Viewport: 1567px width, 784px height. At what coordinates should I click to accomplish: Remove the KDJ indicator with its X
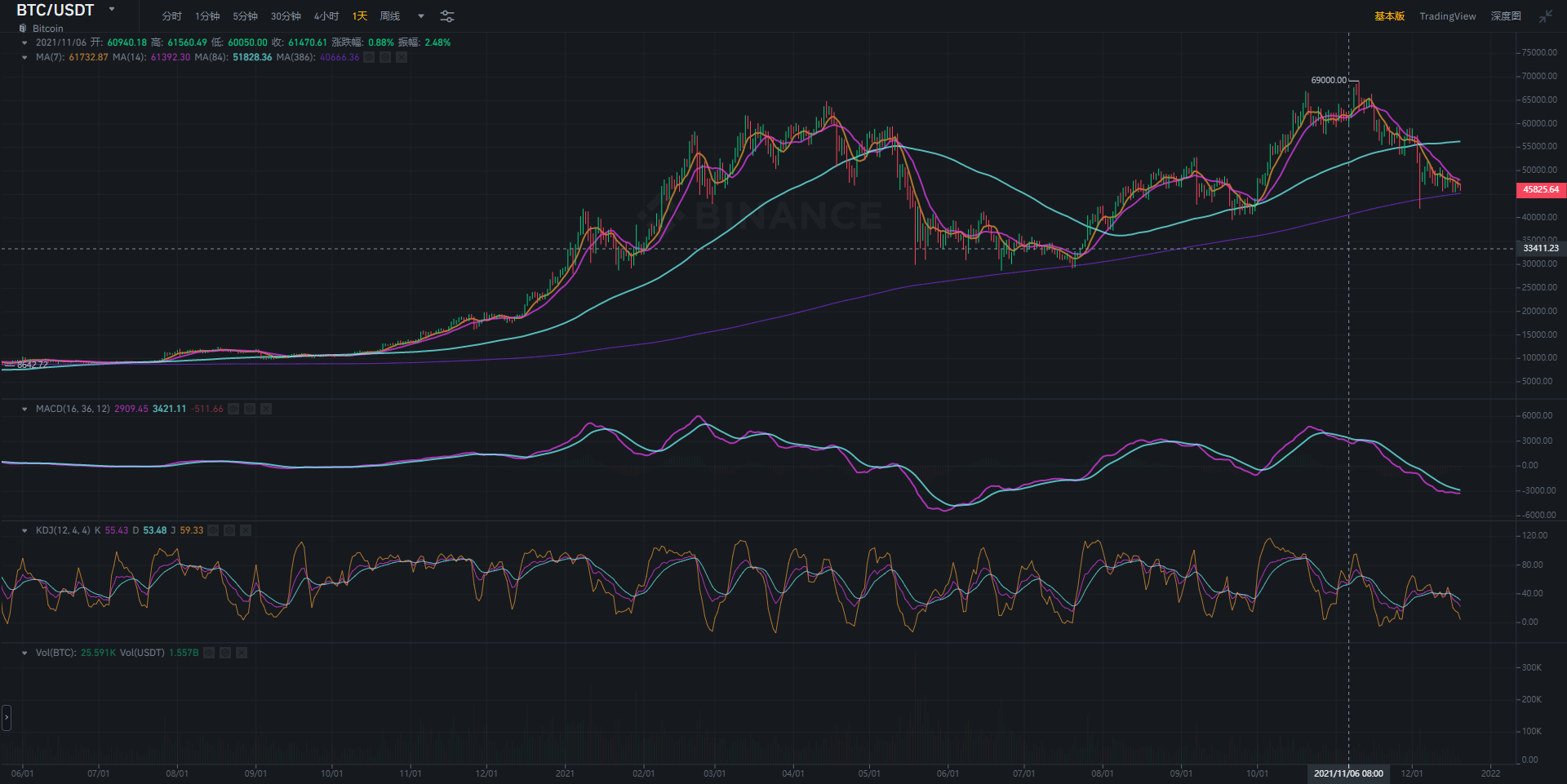[246, 530]
